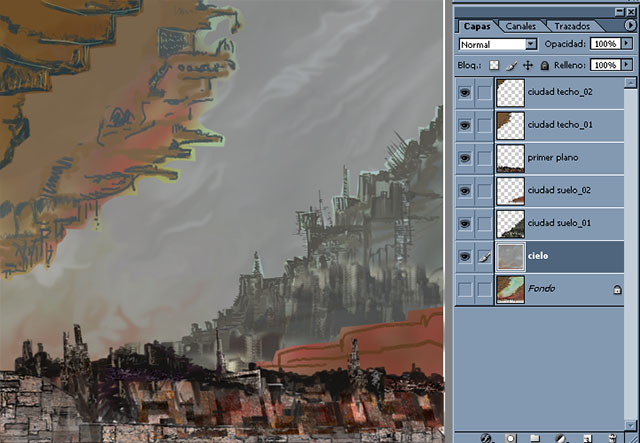The width and height of the screenshot is (640, 443).
Task: Create a new layer at panel bottom
Action: click(x=587, y=439)
